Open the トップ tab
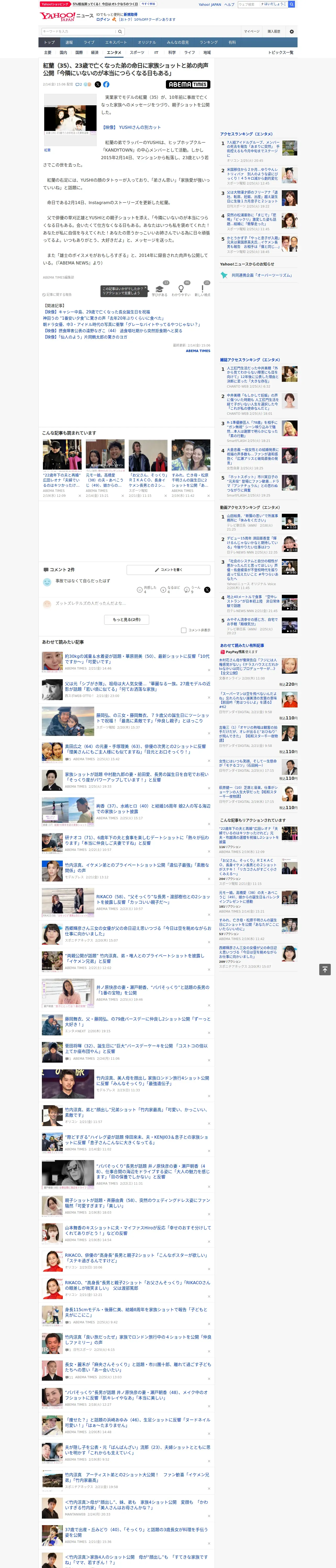Screen dimensions: 336x1568 (49, 43)
